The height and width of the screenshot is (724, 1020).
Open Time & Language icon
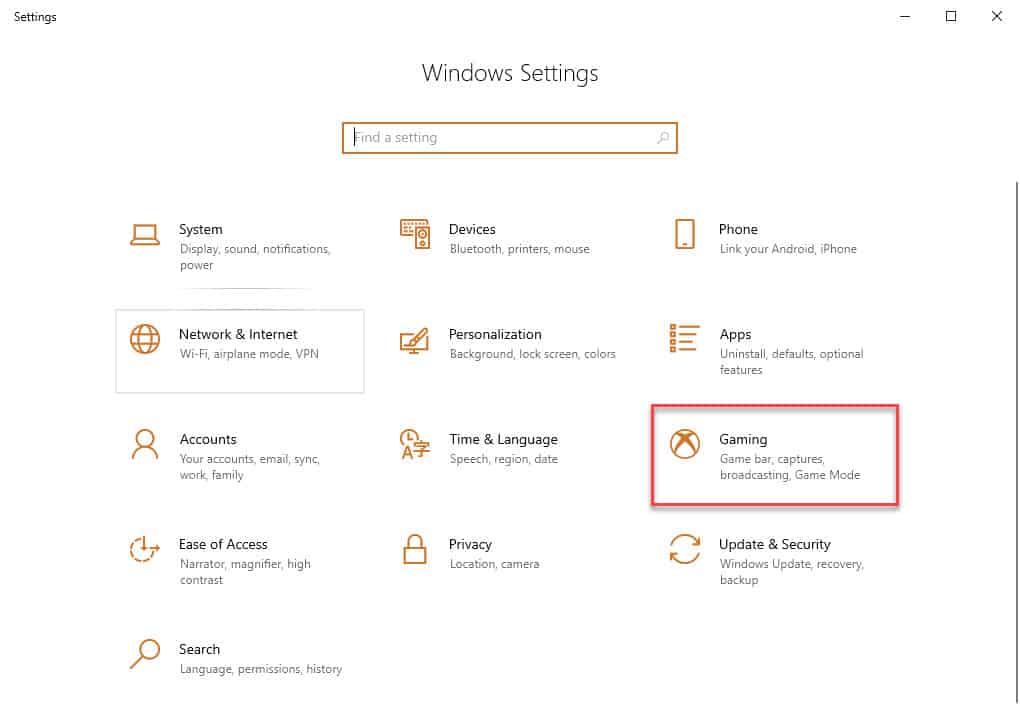(x=415, y=444)
